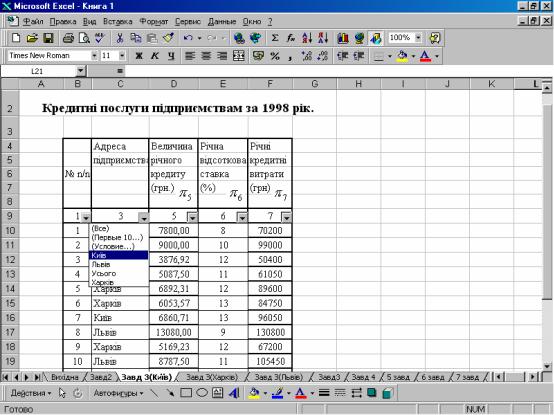Open the Формат menu
Screen dimensions: 554x415
(154, 22)
